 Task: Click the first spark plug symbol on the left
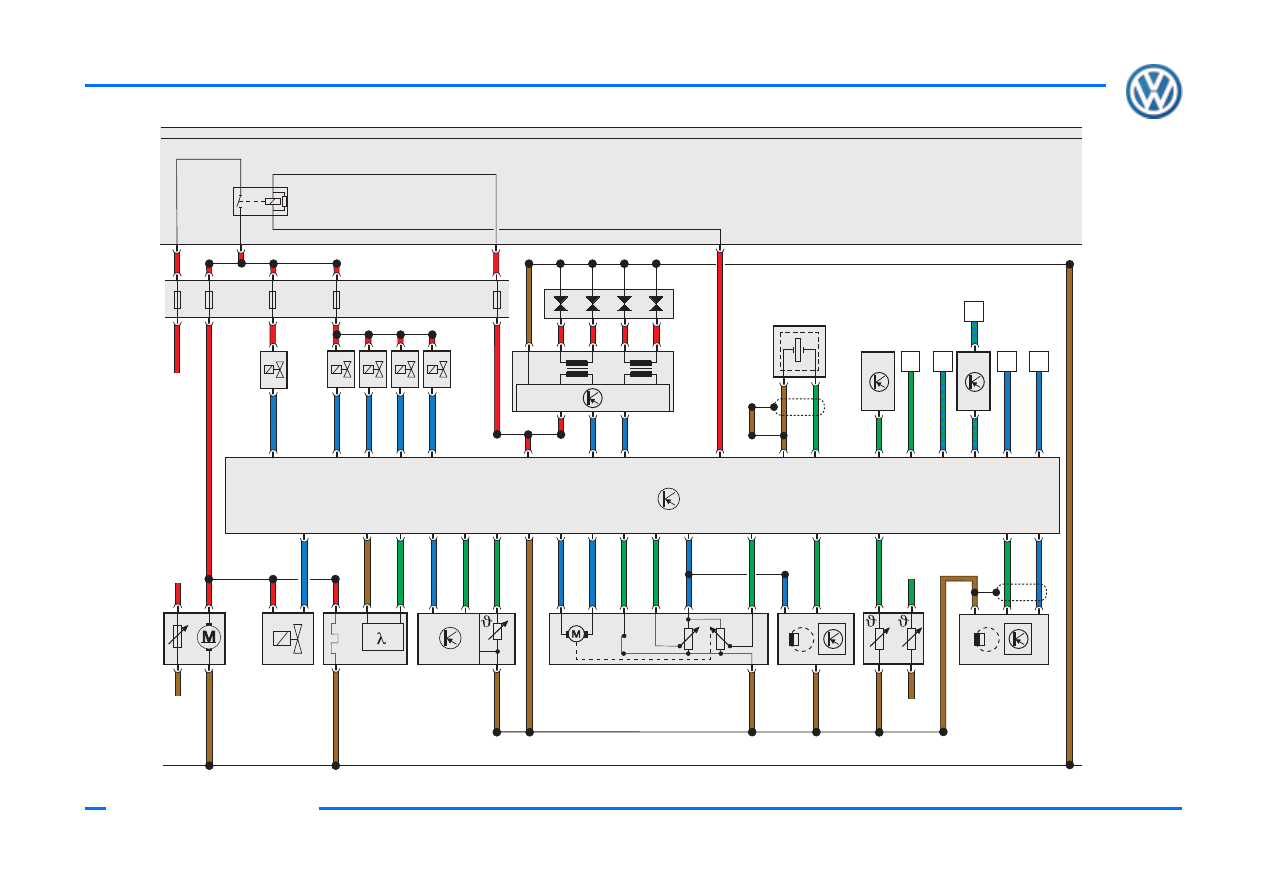point(560,302)
